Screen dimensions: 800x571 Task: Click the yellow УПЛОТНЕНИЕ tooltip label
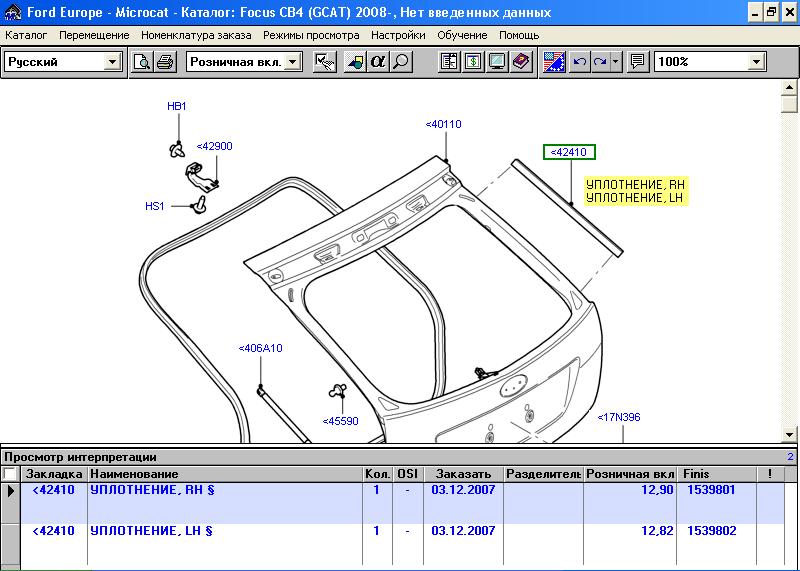[x=636, y=191]
